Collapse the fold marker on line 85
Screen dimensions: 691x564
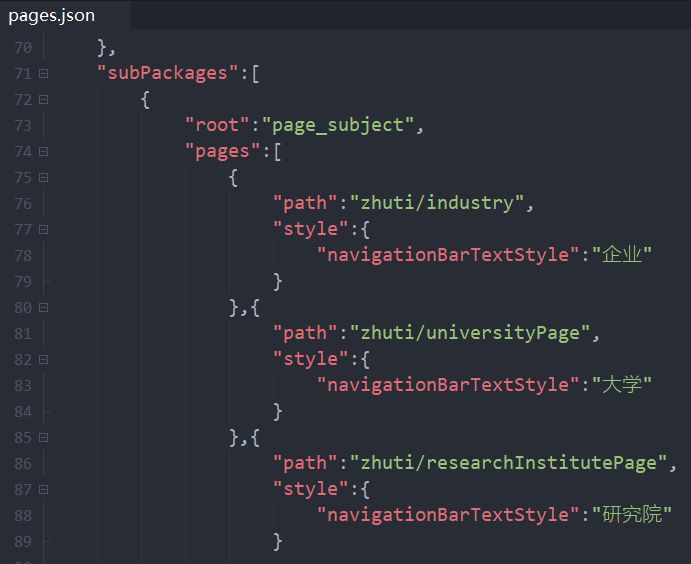point(43,437)
